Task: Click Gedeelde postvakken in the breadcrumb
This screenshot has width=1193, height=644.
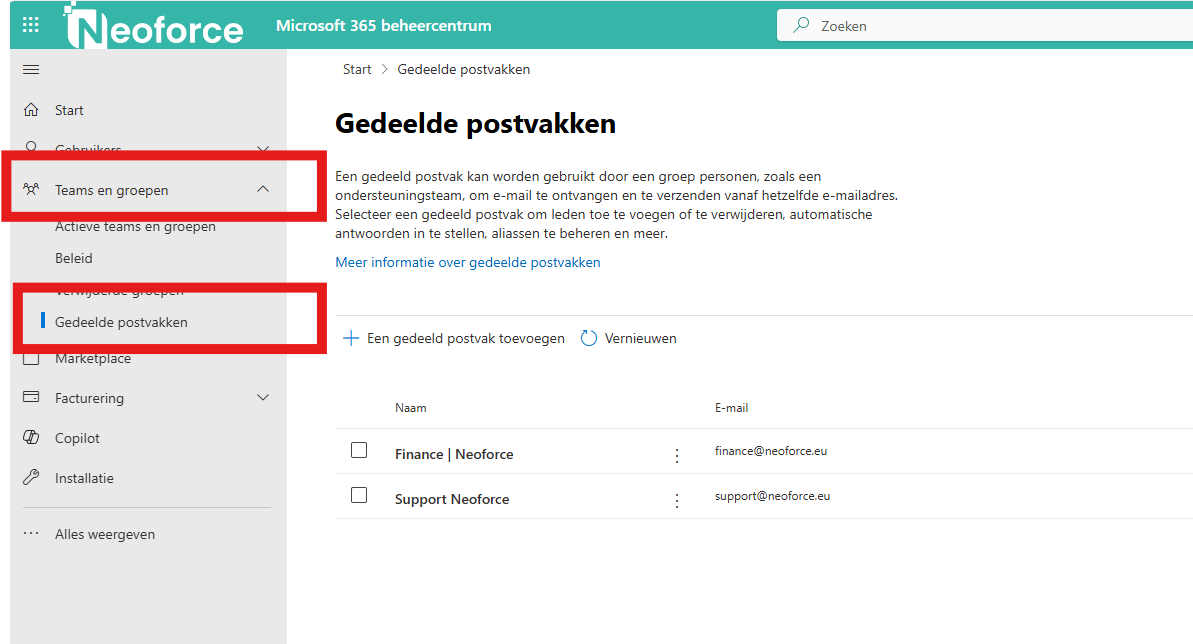Action: click(463, 69)
